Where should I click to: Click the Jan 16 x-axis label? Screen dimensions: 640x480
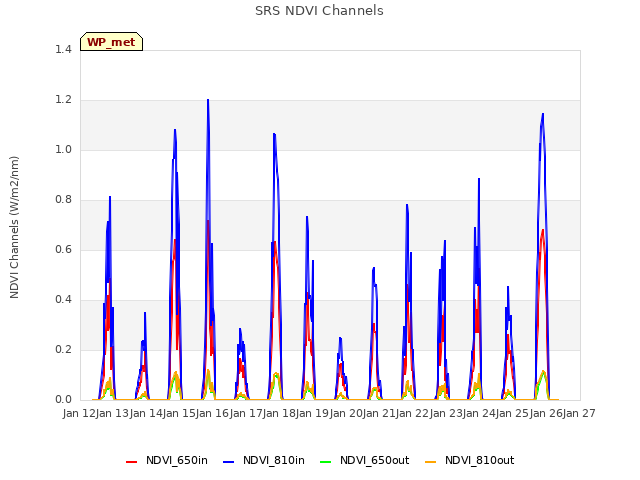click(x=212, y=413)
